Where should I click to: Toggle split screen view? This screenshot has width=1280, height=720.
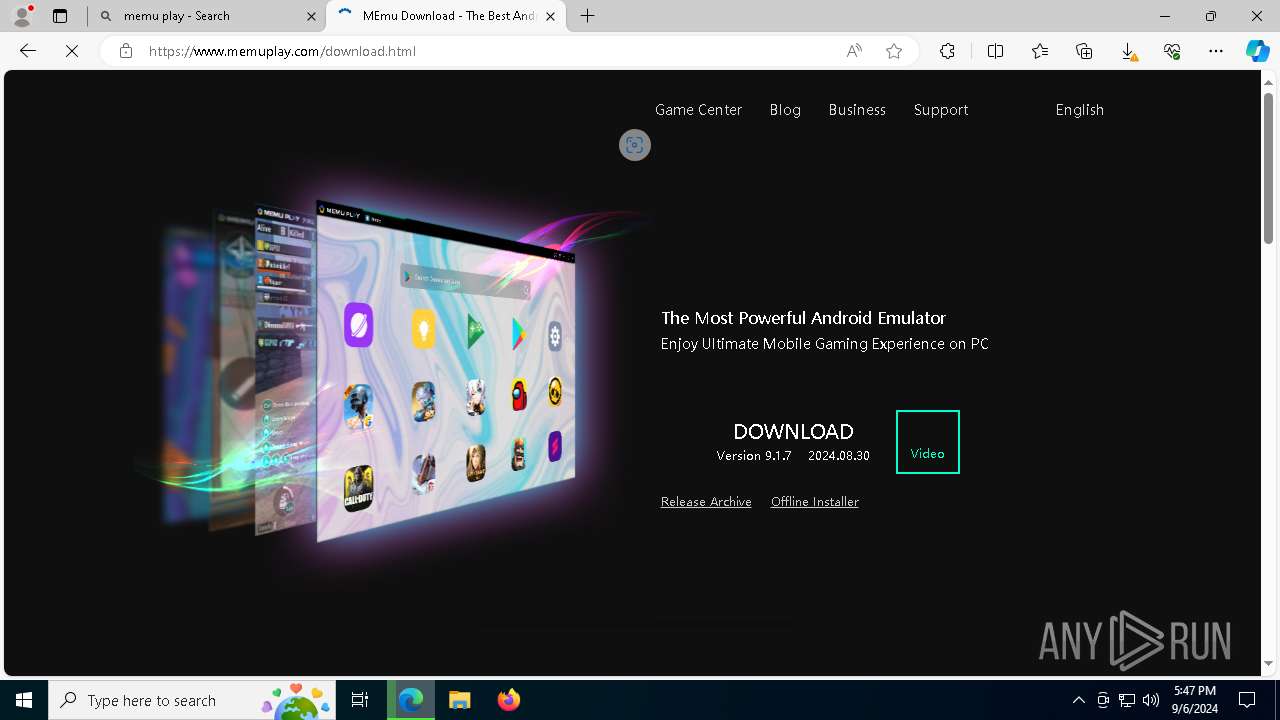pyautogui.click(x=995, y=51)
